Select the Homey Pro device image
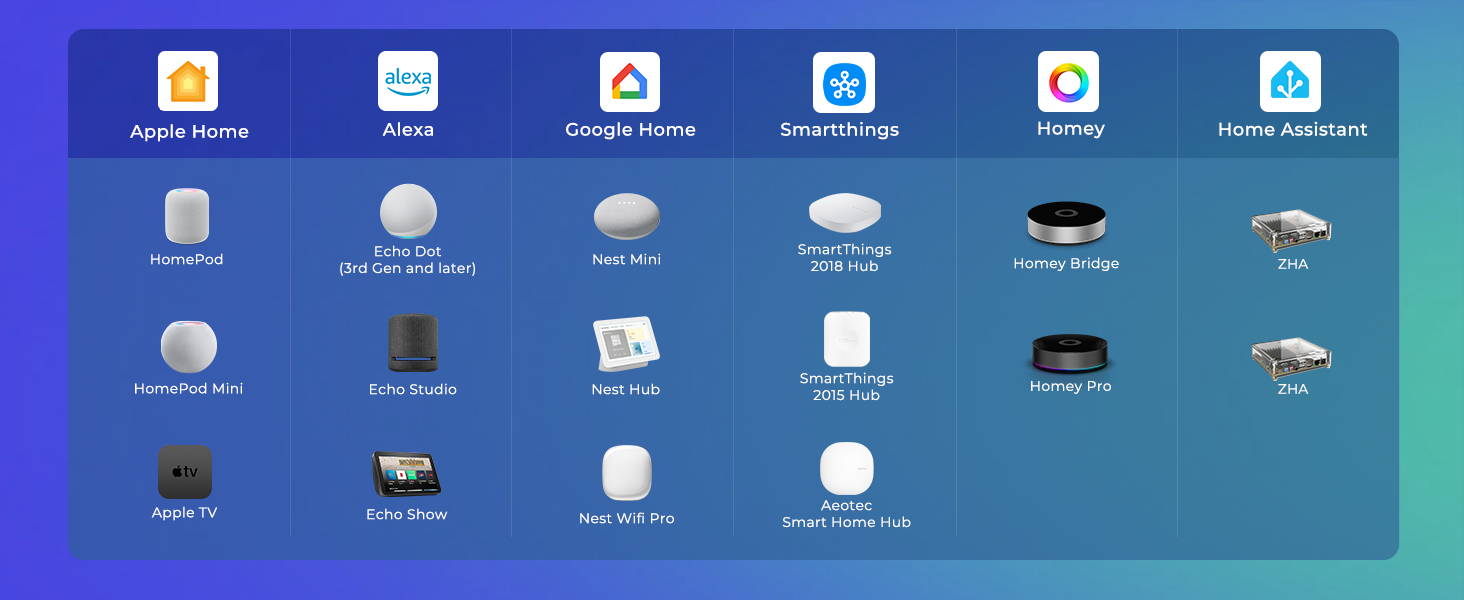The height and width of the screenshot is (600, 1464). click(x=1070, y=353)
